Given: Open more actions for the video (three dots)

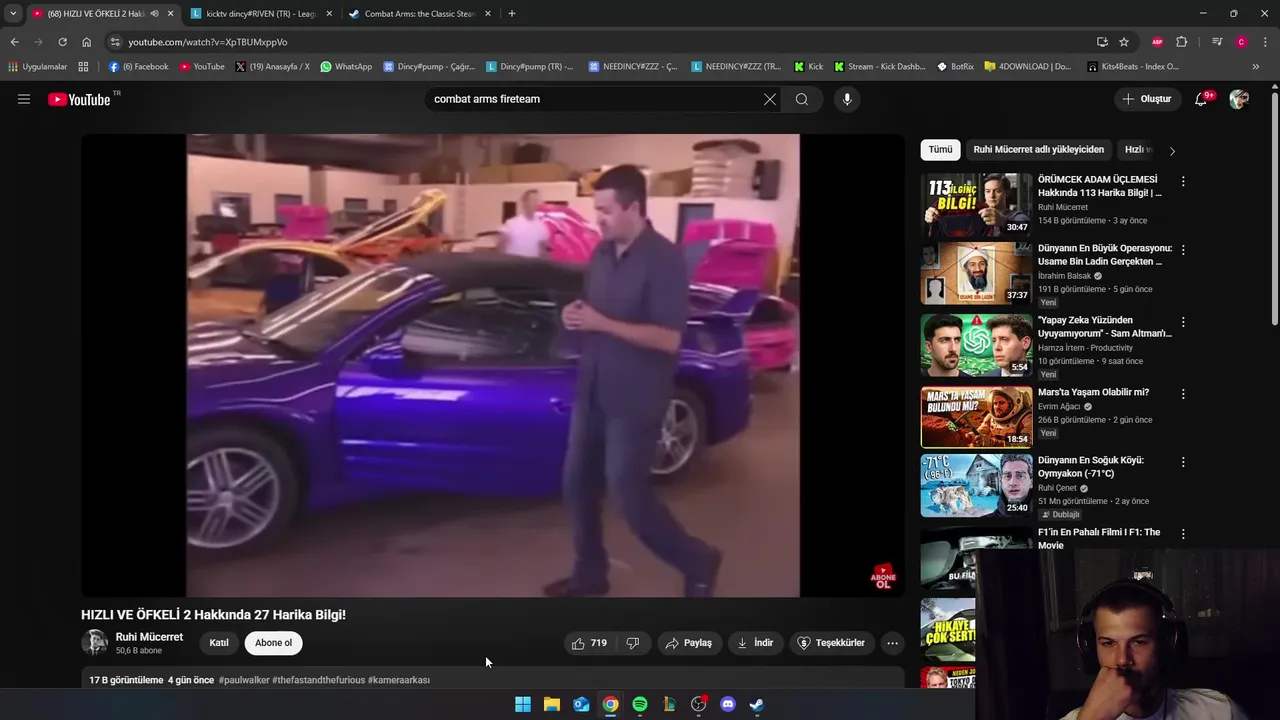Looking at the screenshot, I should [x=893, y=643].
